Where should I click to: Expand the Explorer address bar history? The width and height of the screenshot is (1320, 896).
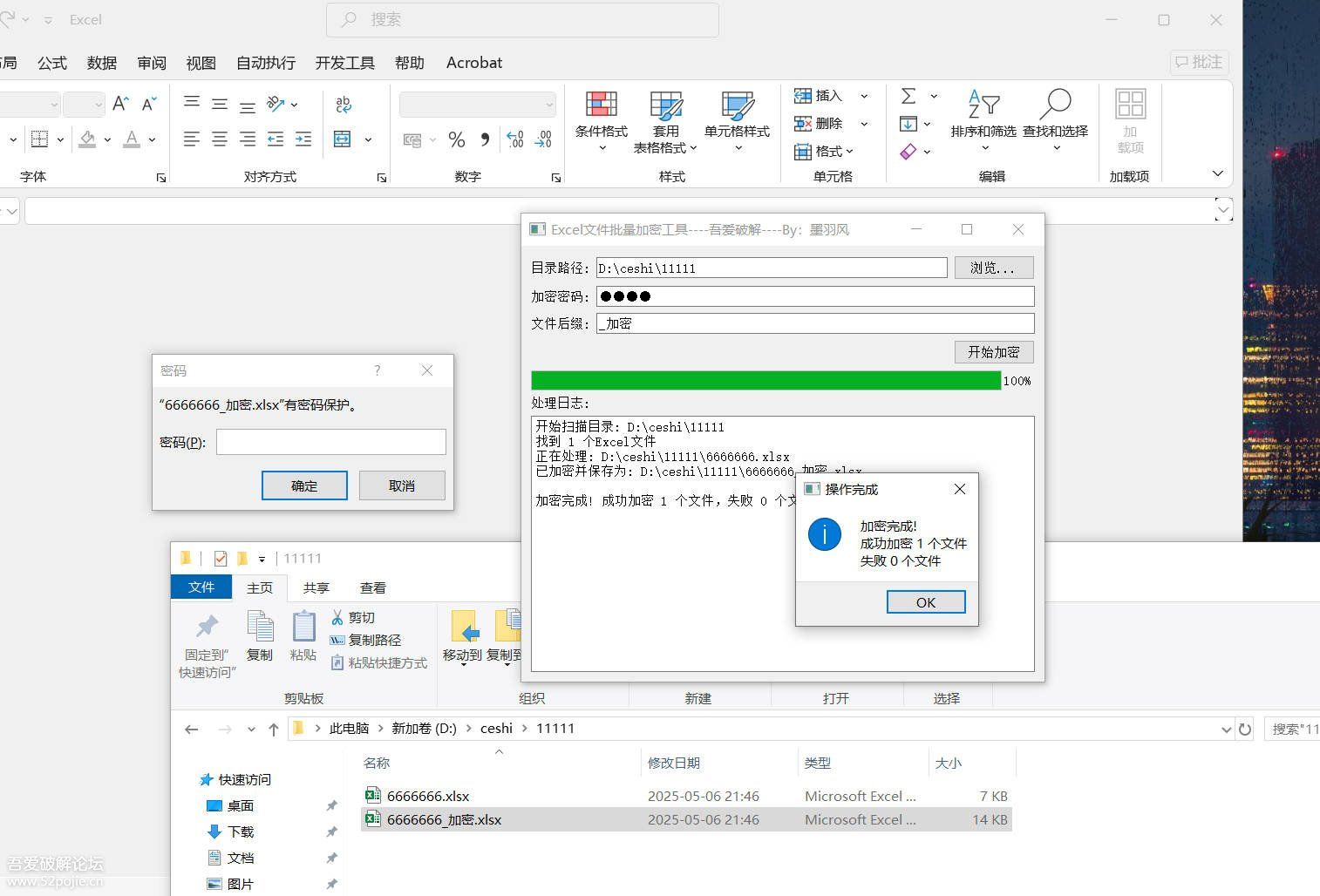(x=1226, y=730)
